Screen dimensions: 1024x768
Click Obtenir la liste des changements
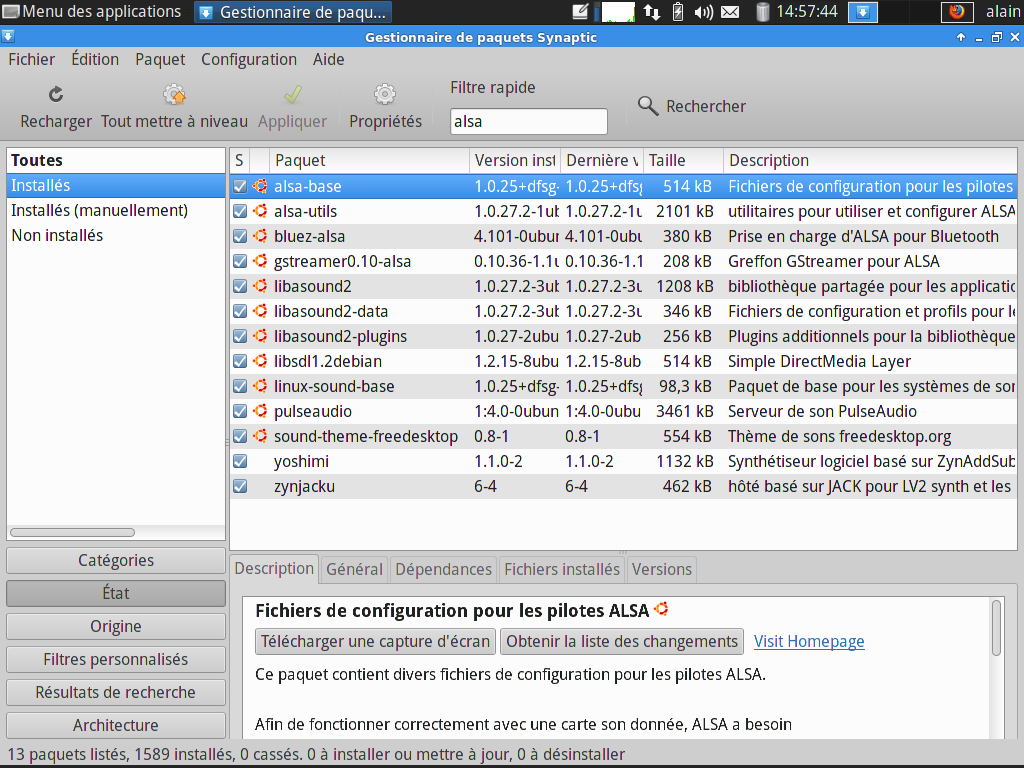[622, 641]
